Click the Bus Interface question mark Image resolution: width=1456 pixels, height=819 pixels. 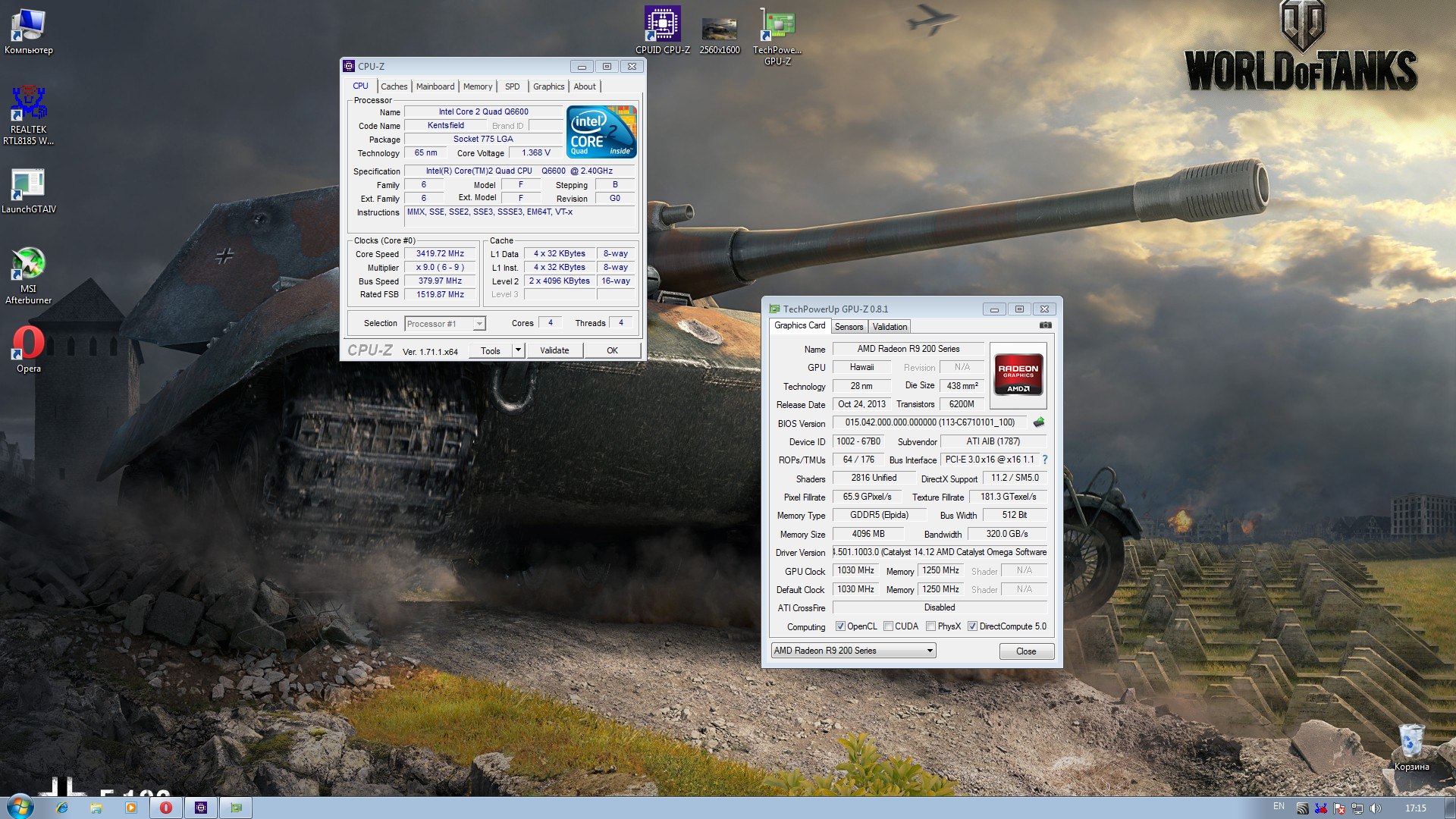pos(1045,460)
